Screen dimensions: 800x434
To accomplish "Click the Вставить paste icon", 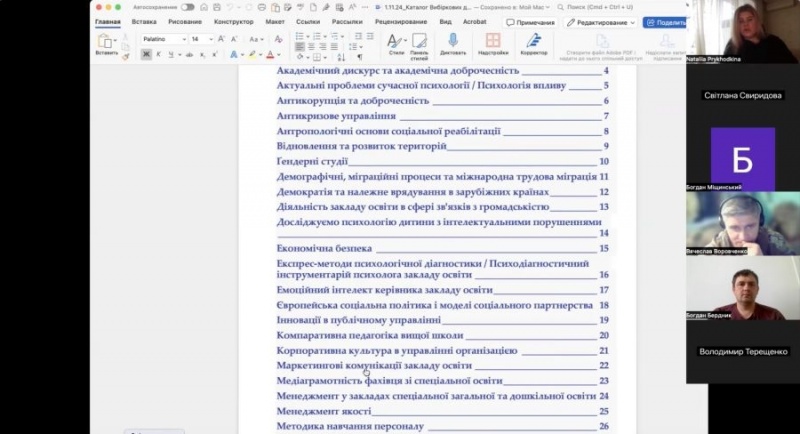I will (105, 41).
